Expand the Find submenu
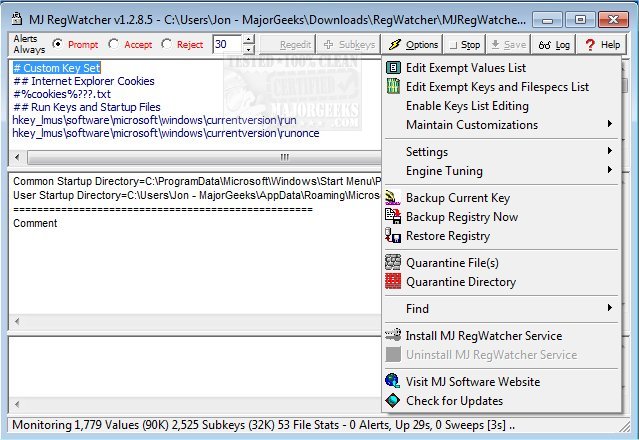The height and width of the screenshot is (440, 639). (502, 308)
